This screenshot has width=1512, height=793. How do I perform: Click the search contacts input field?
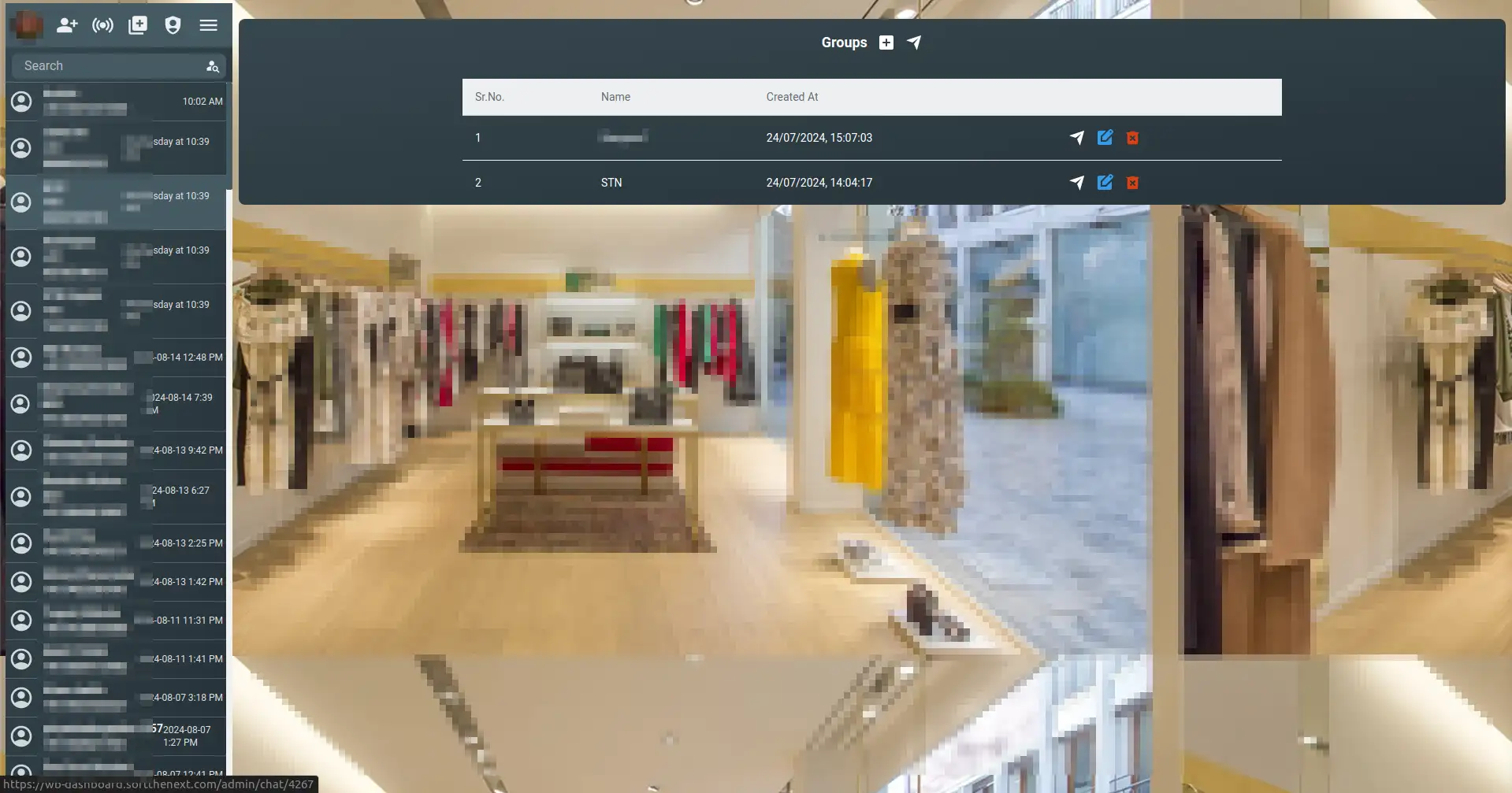[x=110, y=66]
